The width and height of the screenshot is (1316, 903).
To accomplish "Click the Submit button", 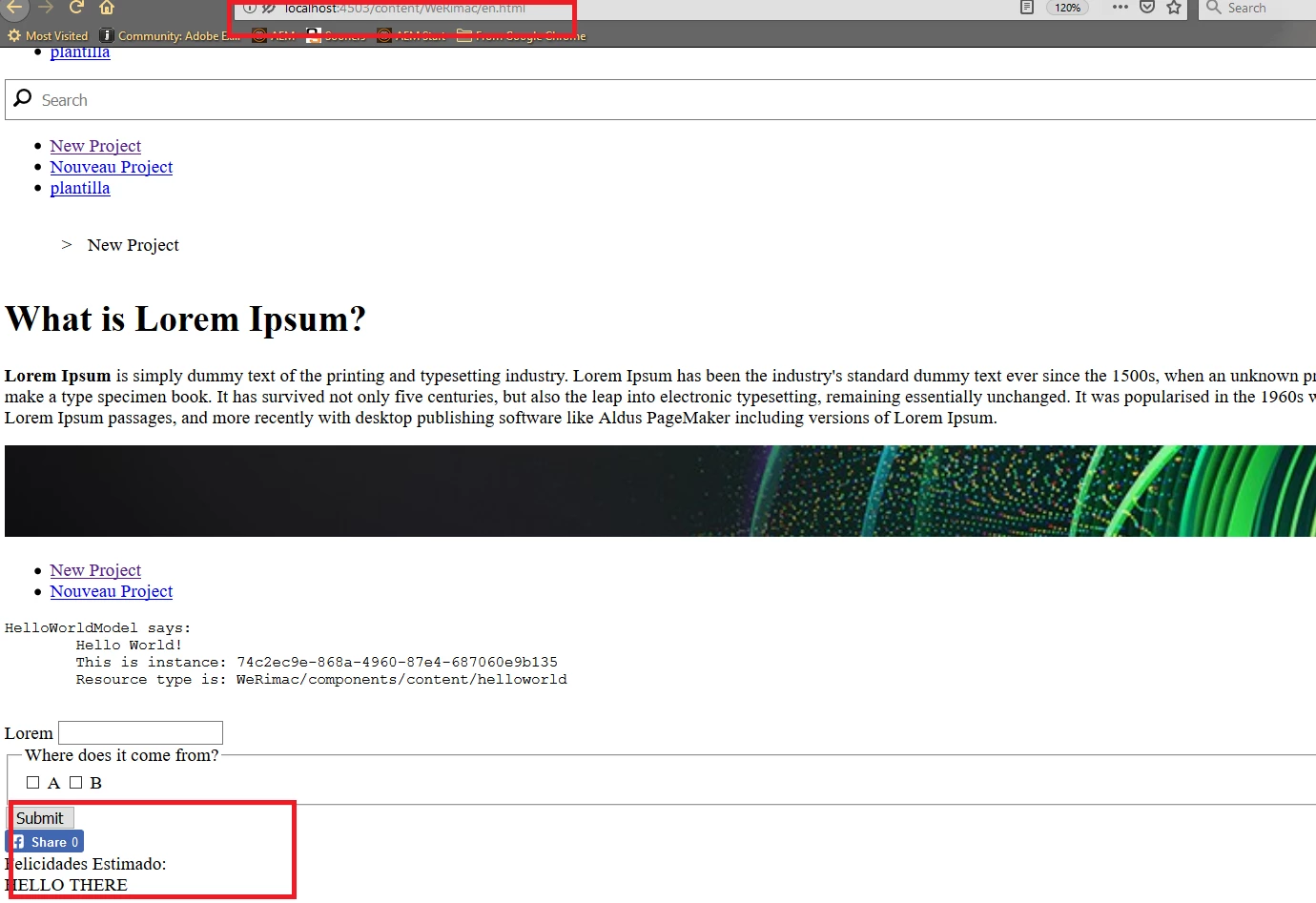I will point(42,818).
